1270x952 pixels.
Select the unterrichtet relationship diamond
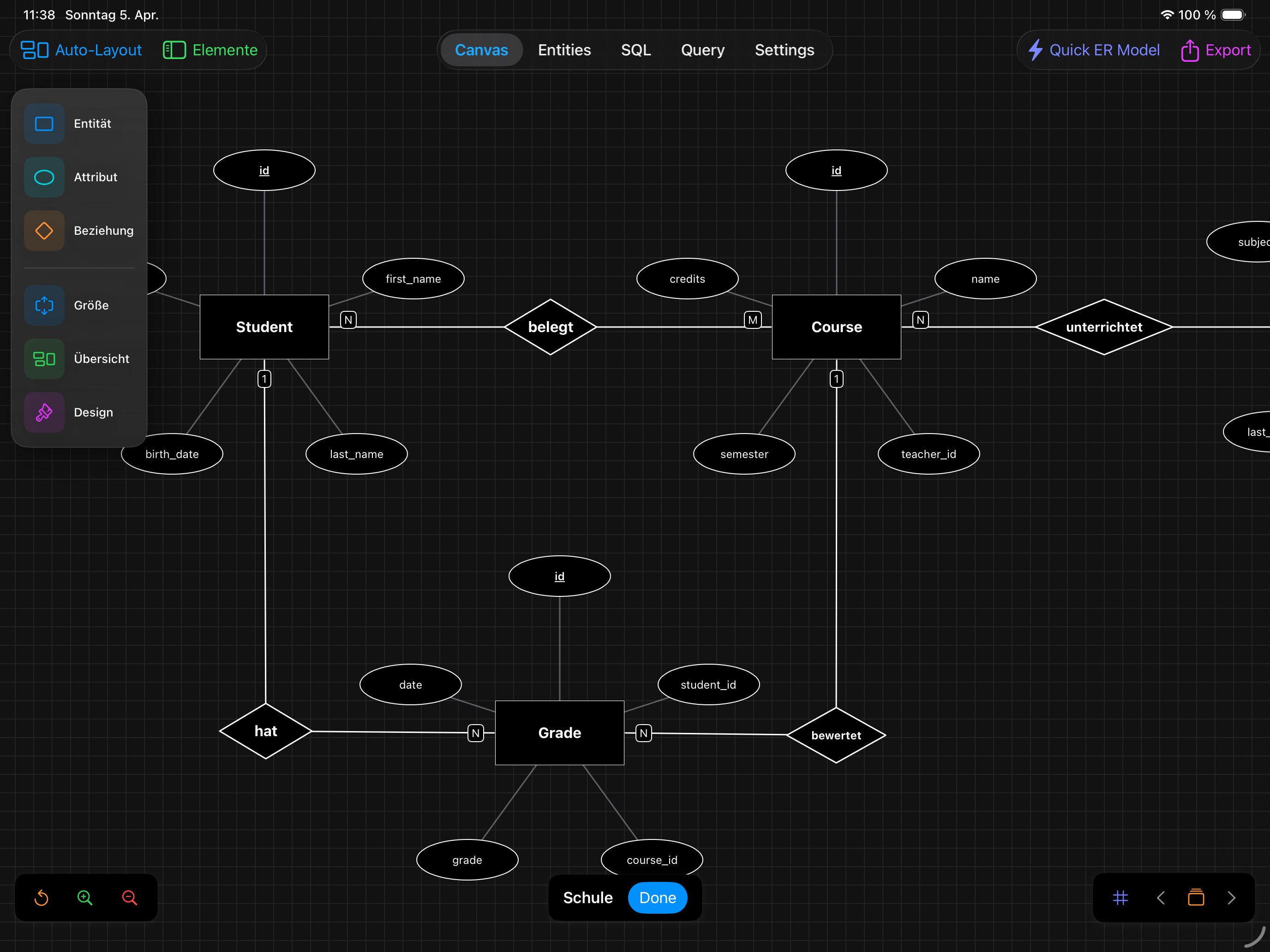[x=1104, y=327]
